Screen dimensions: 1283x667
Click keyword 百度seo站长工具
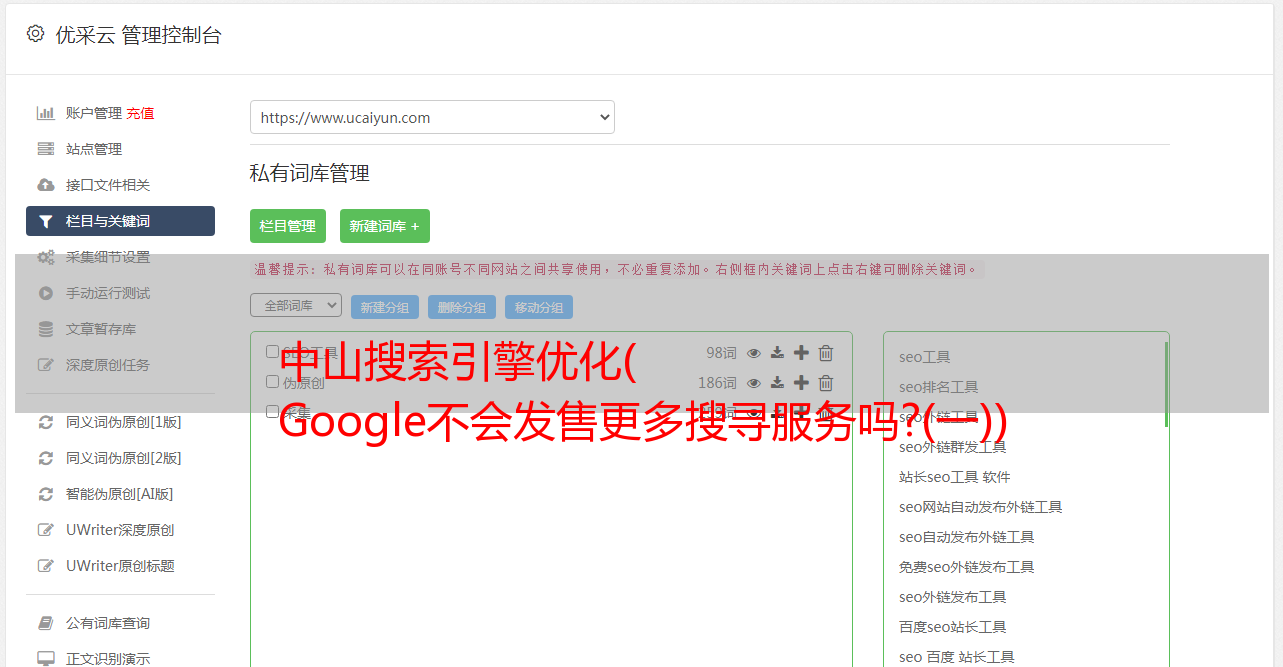click(x=953, y=627)
